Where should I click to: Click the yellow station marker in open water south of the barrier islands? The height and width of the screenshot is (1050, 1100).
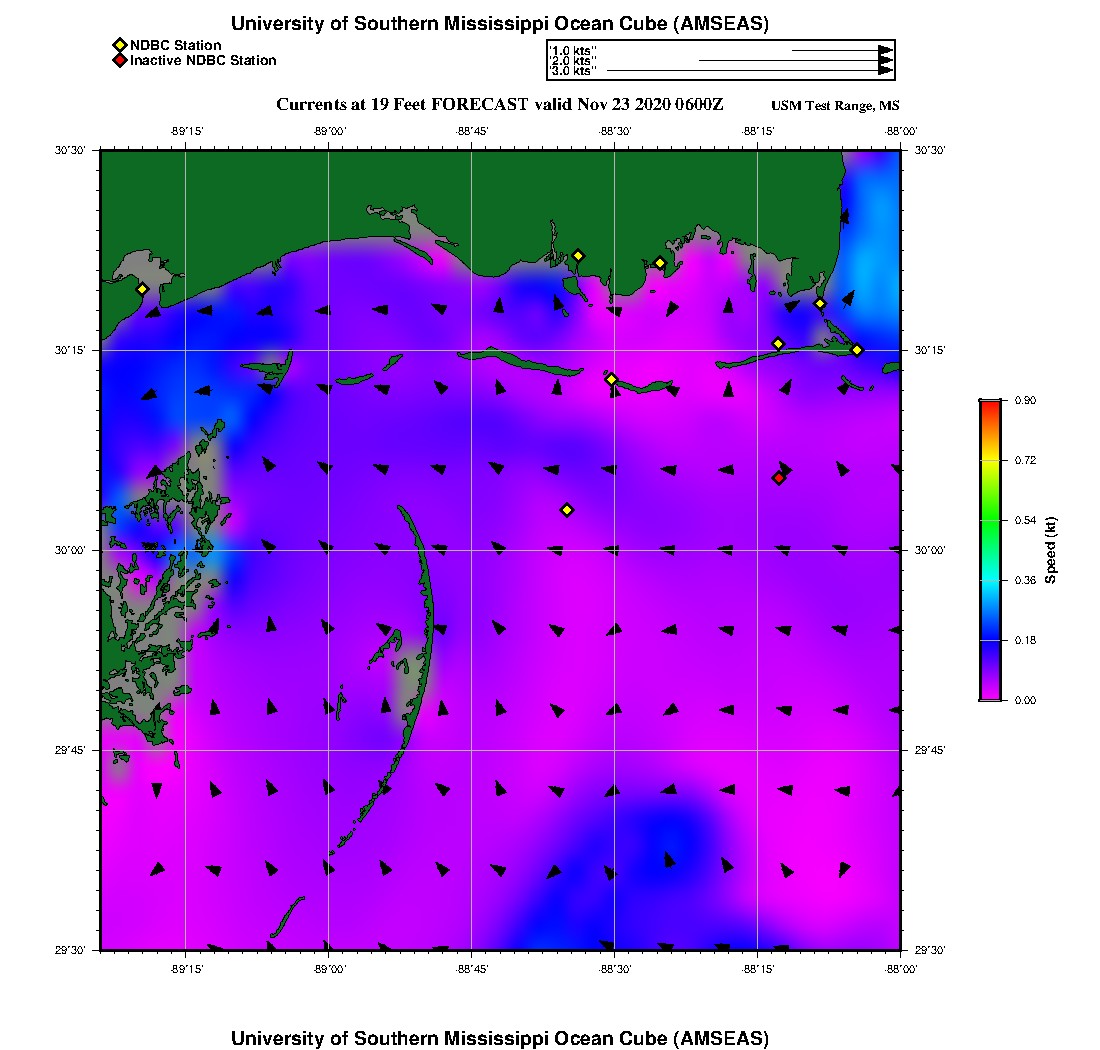click(567, 510)
